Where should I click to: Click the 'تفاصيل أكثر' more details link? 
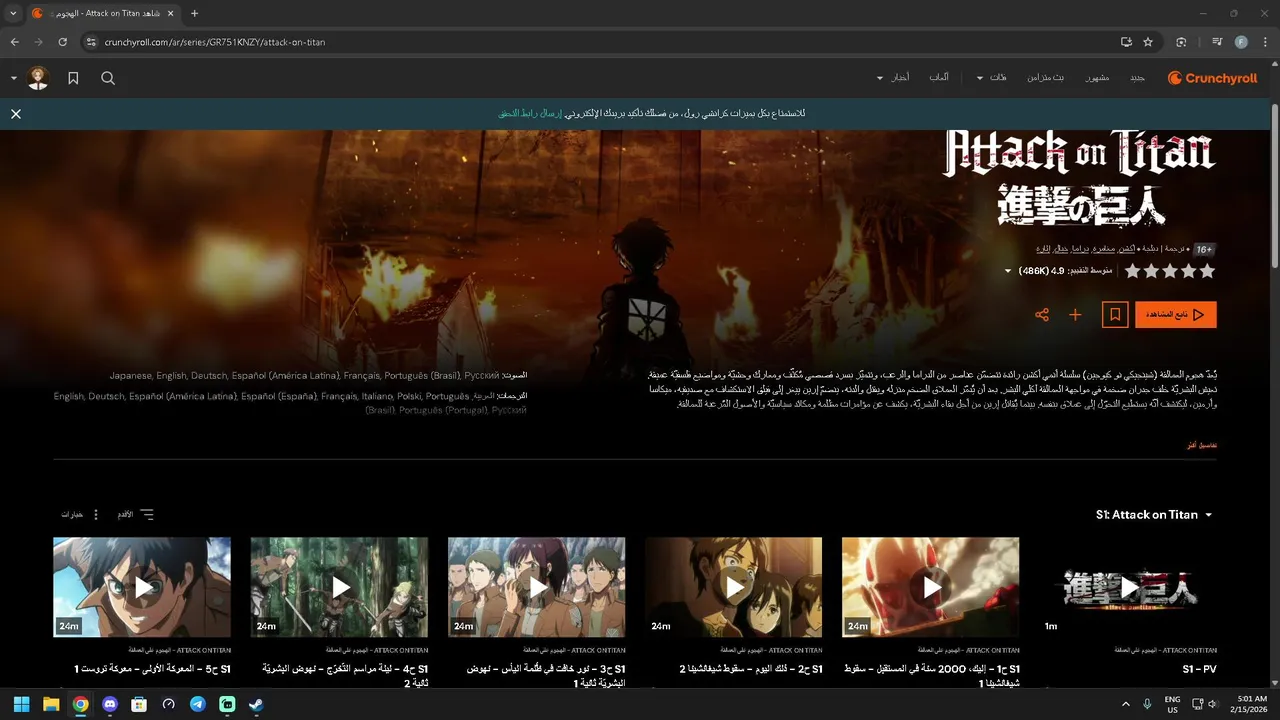click(1201, 445)
